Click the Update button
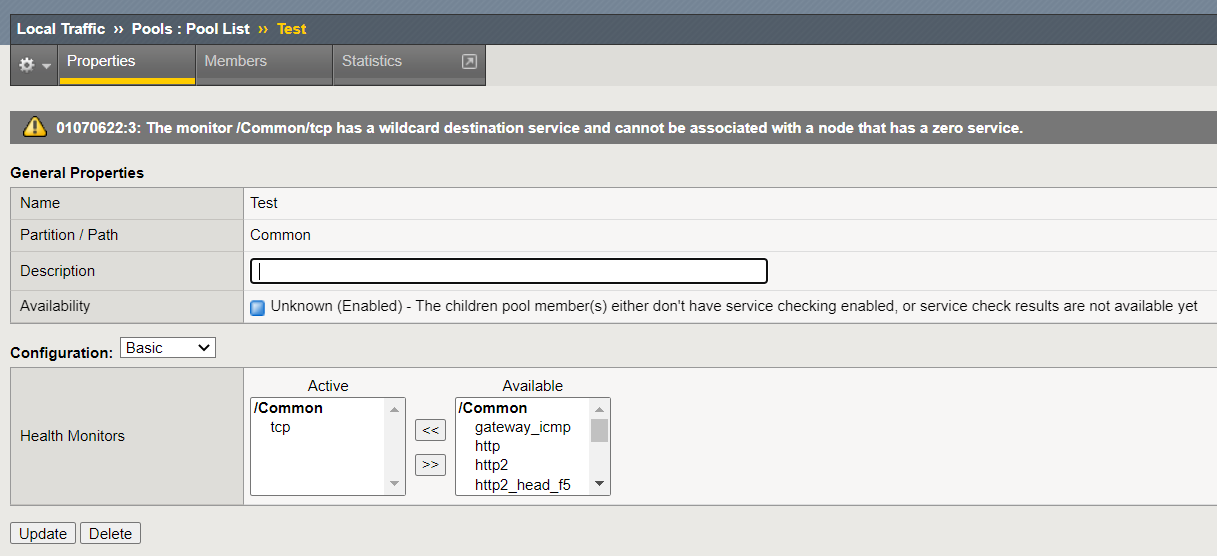 [x=43, y=533]
